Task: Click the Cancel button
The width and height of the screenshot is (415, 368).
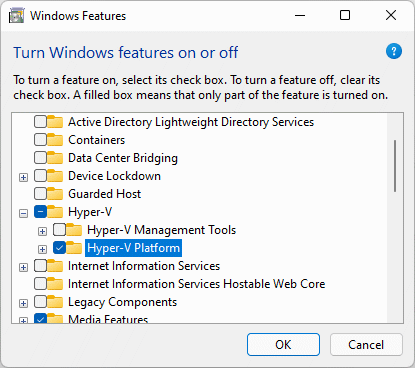Action: tap(366, 344)
